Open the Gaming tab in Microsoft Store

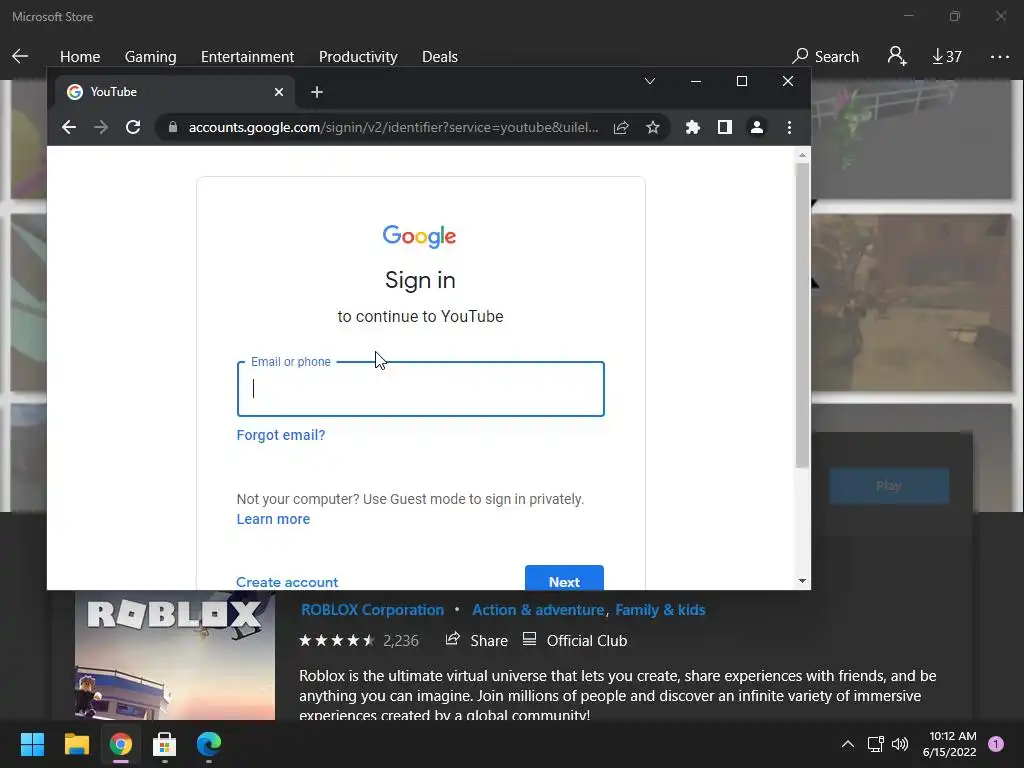click(150, 57)
